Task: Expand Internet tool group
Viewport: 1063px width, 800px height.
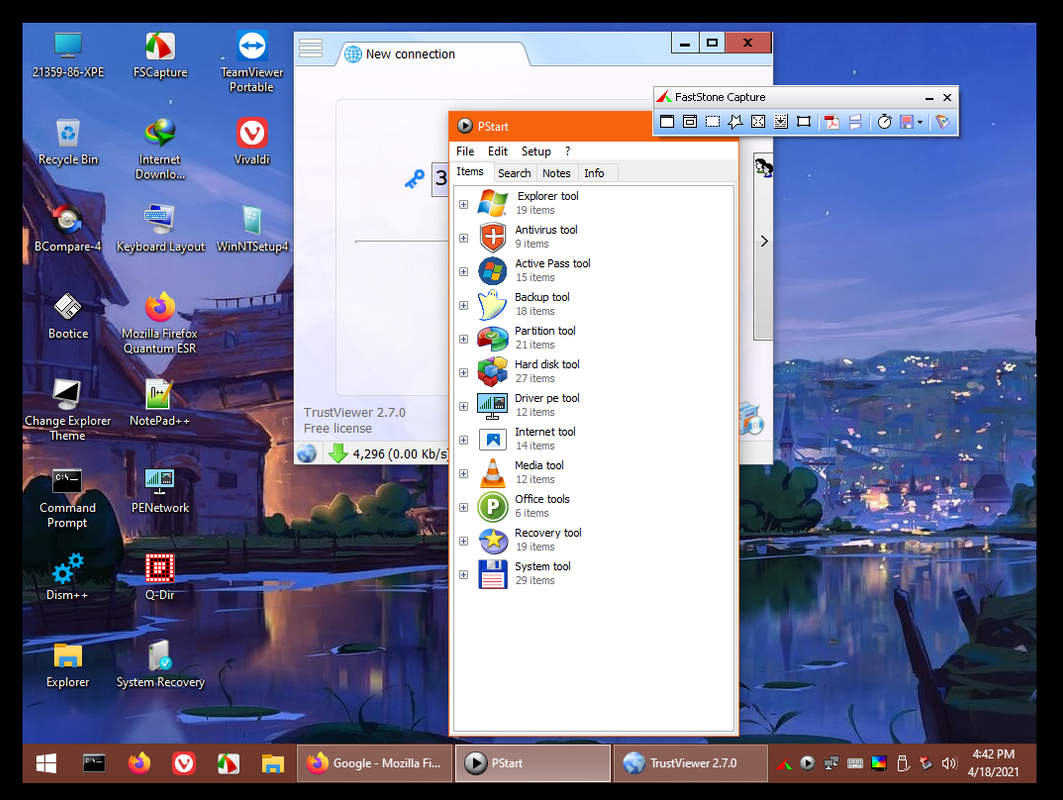Action: coord(464,440)
